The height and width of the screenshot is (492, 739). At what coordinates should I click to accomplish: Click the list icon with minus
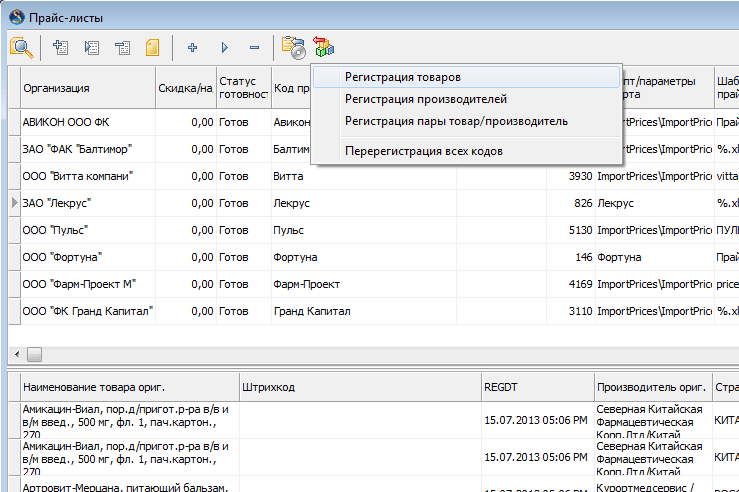pos(123,48)
